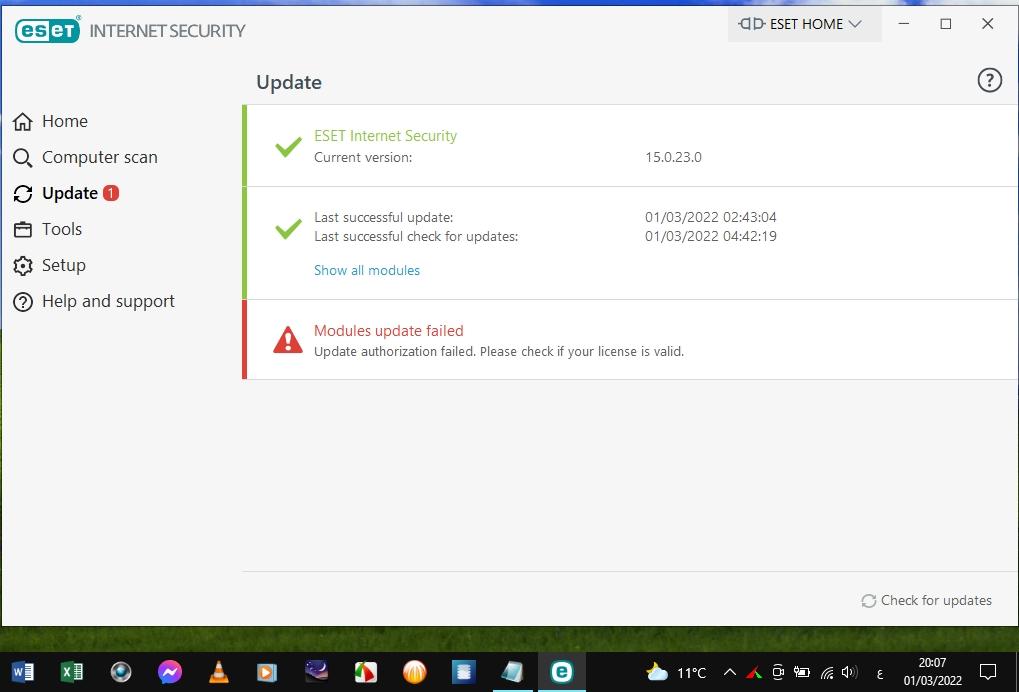Click the Home house icon
The height and width of the screenshot is (692, 1019).
(23, 122)
